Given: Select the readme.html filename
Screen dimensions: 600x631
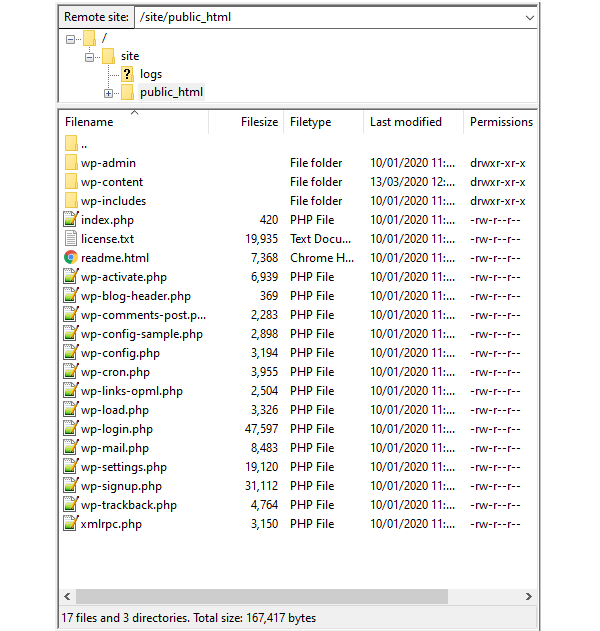Looking at the screenshot, I should (115, 258).
